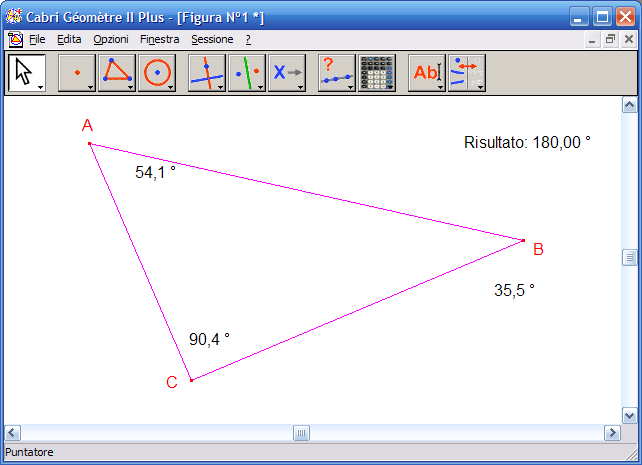642x465 pixels.
Task: Click the Cabri document icon in menu bar
Action: click(x=15, y=39)
